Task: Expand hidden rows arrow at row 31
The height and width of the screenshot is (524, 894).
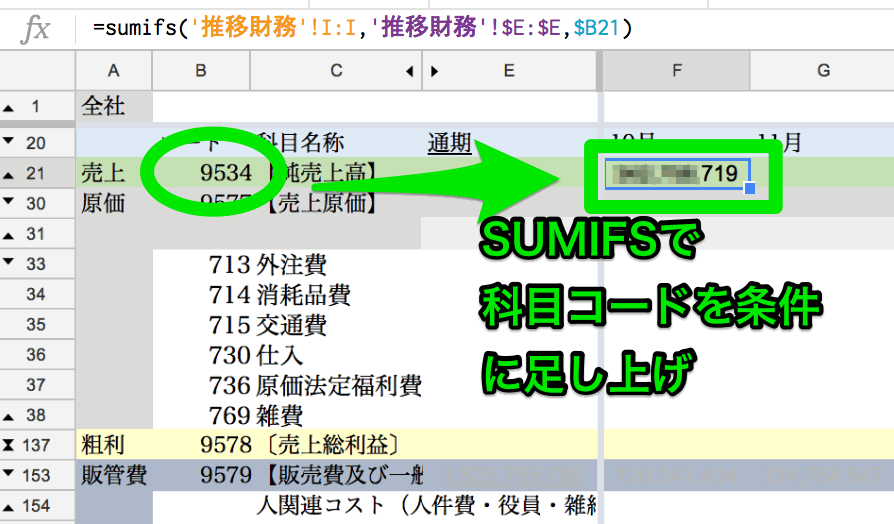Action: (9, 235)
